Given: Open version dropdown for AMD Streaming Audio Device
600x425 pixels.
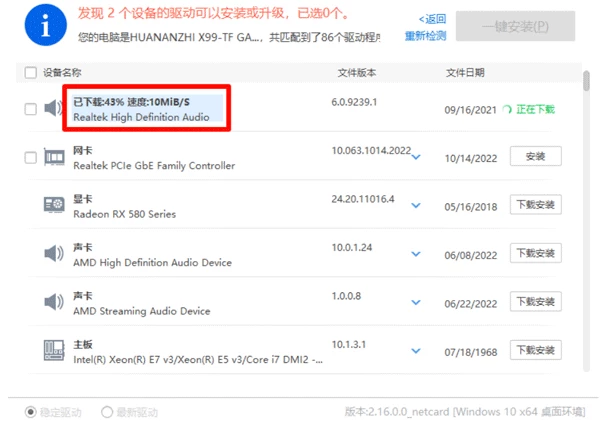Looking at the screenshot, I should 416,303.
